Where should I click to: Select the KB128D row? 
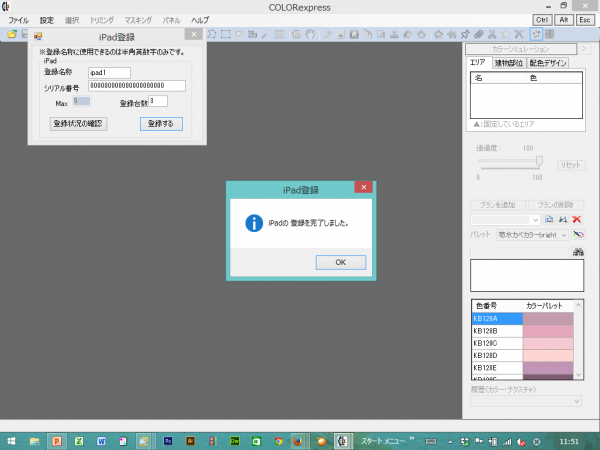coord(523,355)
